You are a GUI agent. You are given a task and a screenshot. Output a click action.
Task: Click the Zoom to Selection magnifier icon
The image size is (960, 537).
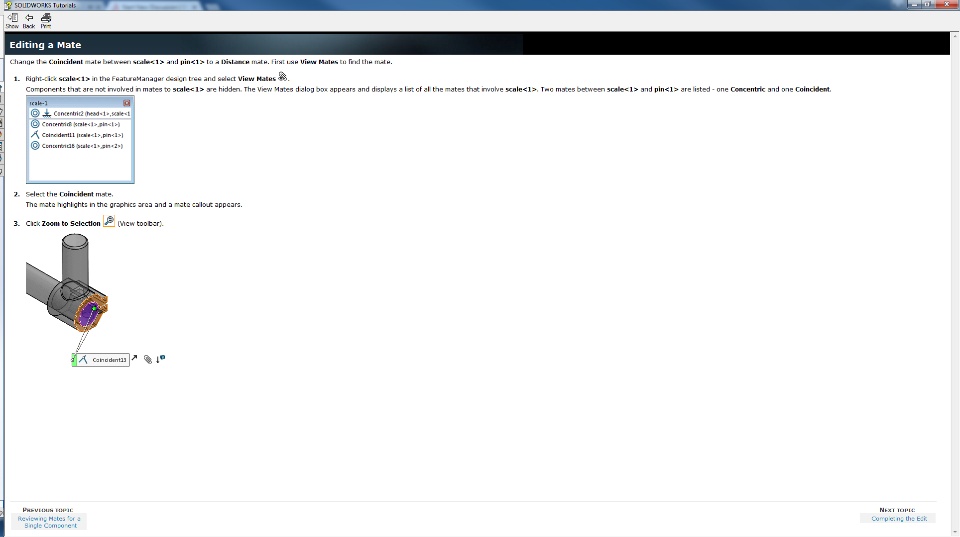pyautogui.click(x=109, y=221)
